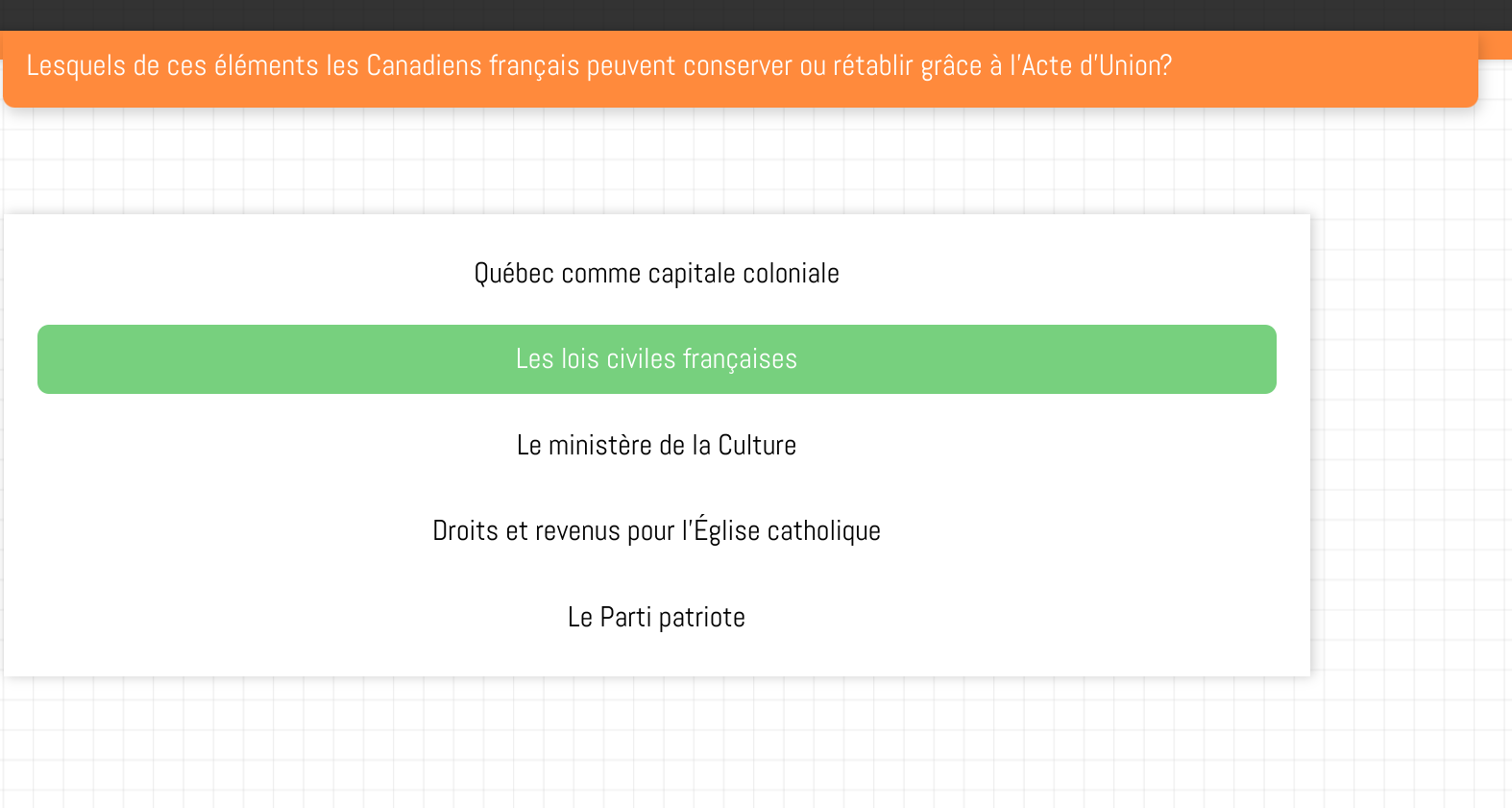Viewport: 1512px width, 808px height.
Task: Choose 'Le ministère de la Culture' answer
Action: tap(656, 446)
